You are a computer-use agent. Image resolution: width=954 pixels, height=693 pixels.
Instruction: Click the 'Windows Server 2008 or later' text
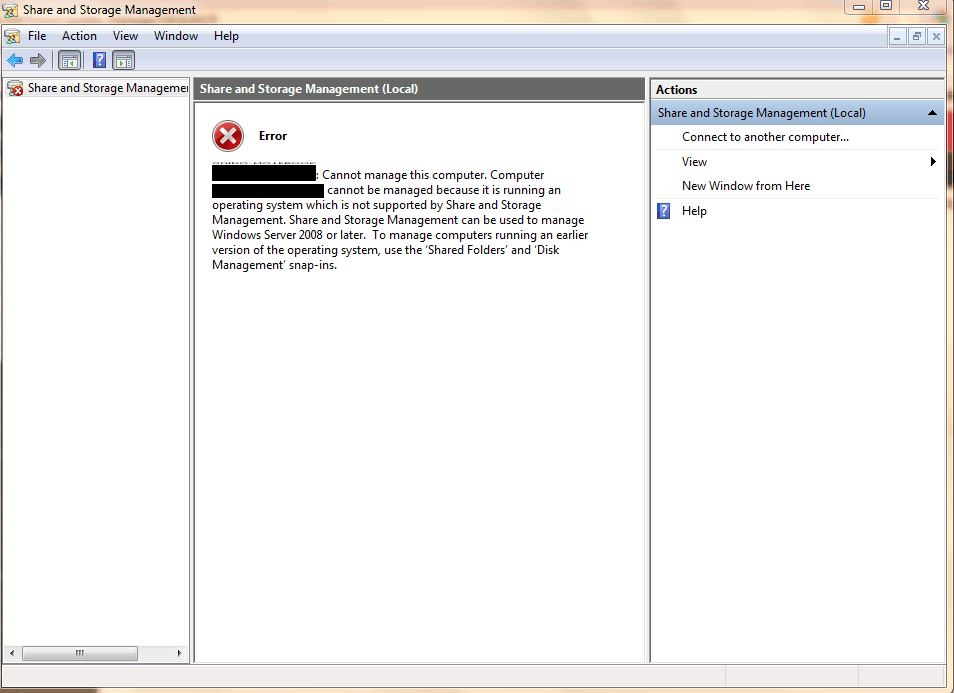point(288,235)
